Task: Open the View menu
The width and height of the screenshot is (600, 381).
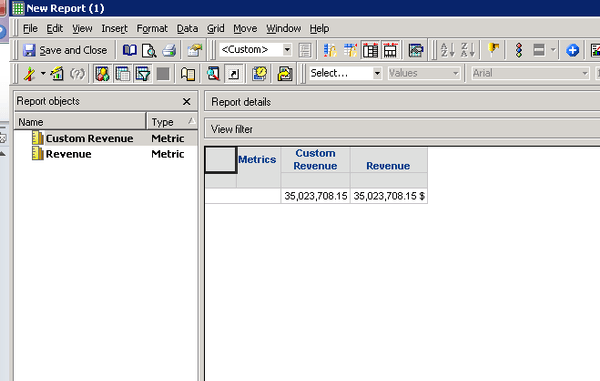Action: [x=82, y=29]
